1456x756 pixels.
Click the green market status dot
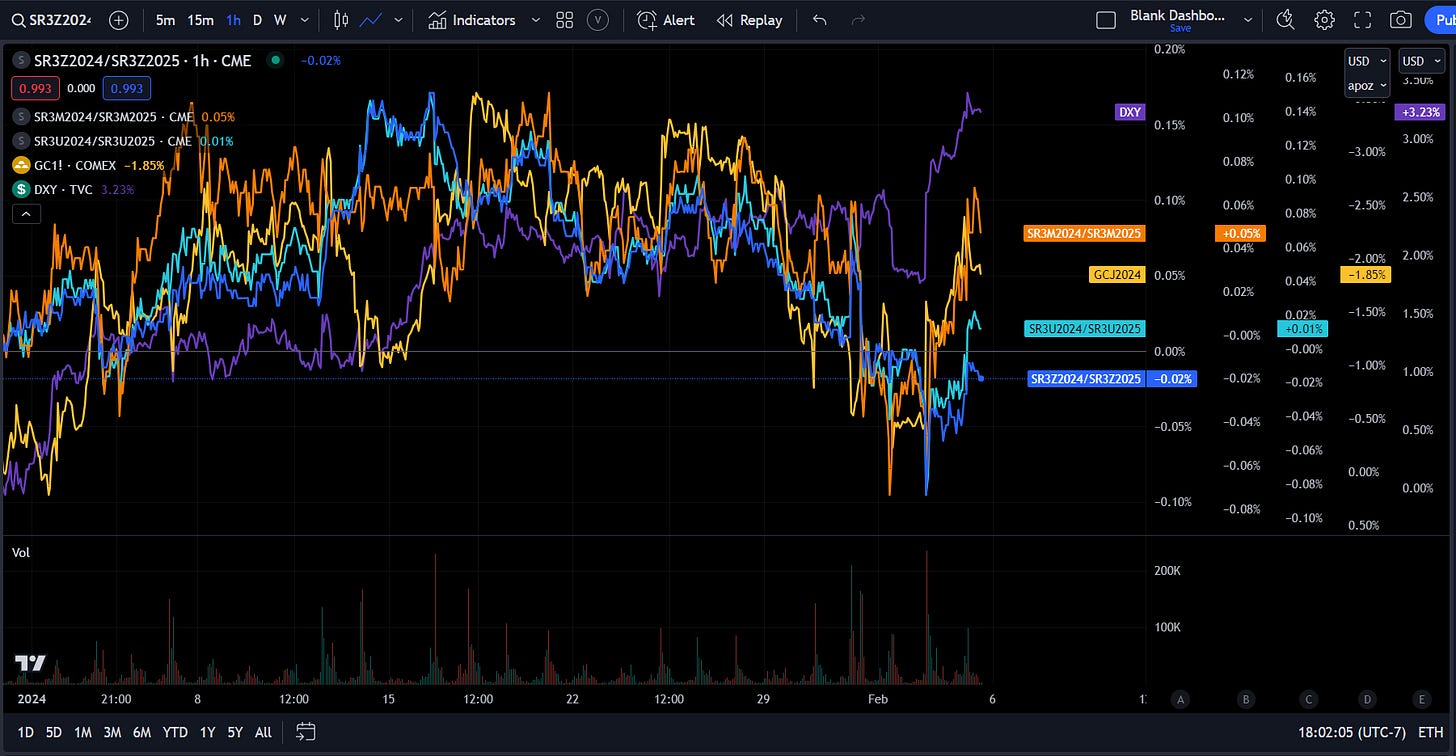[275, 60]
